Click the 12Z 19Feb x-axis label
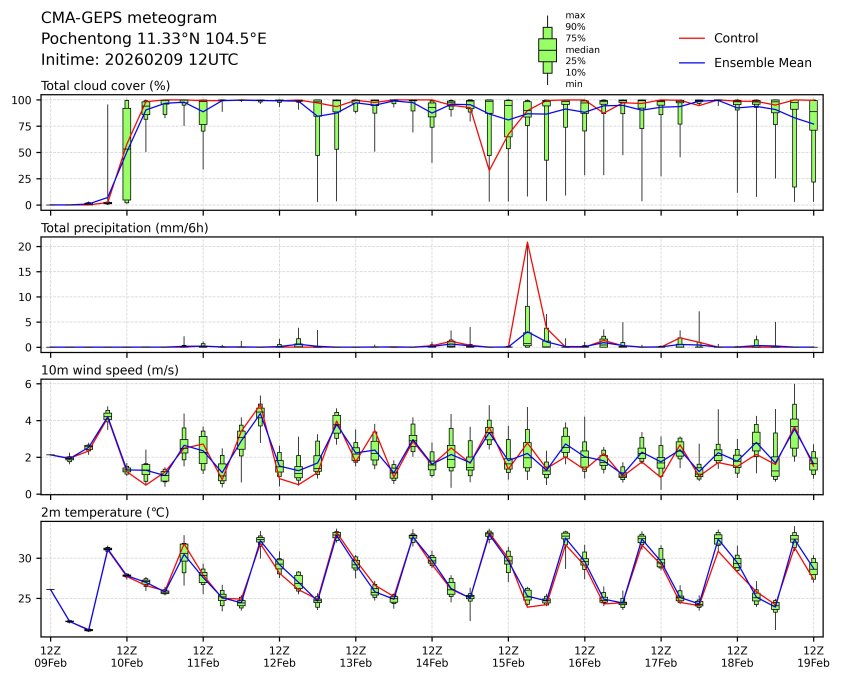The image size is (841, 680). click(x=813, y=655)
